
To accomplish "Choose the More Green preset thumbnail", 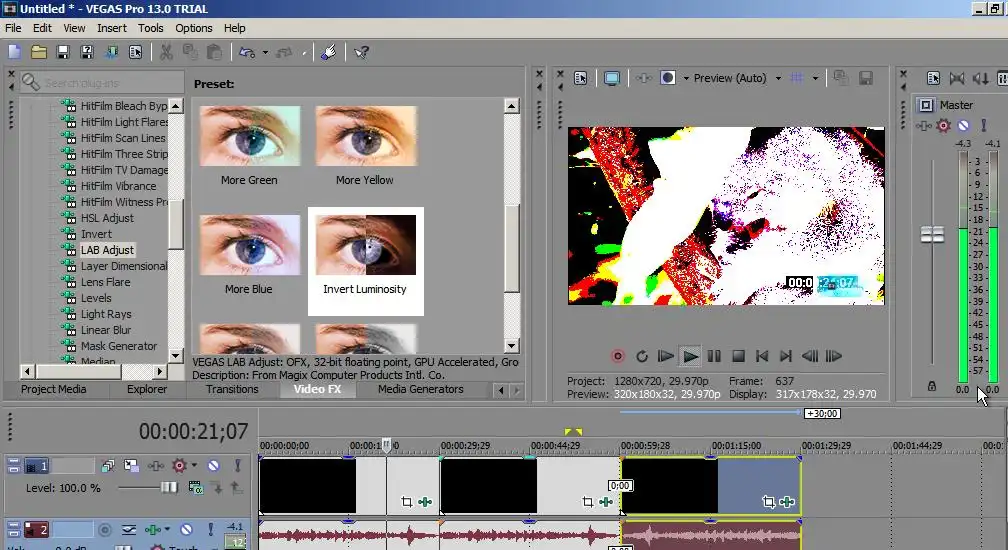I will coord(249,136).
